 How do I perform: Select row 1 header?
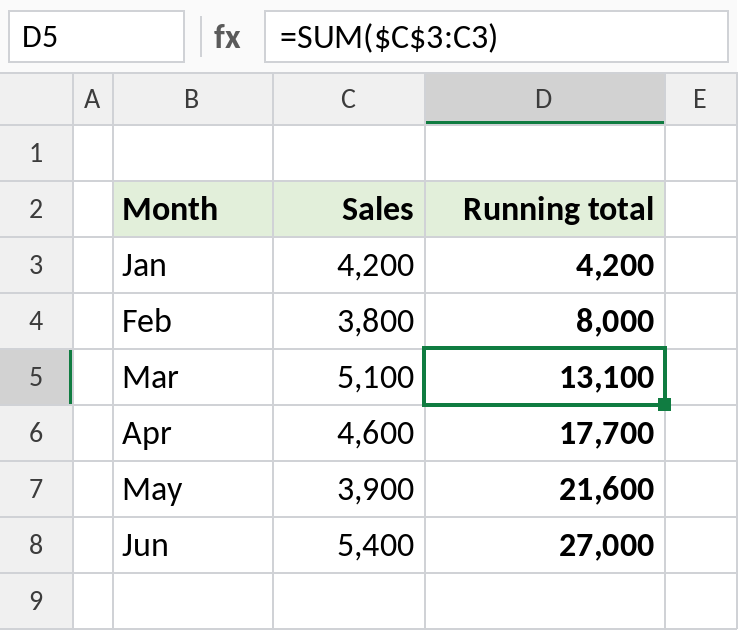tap(36, 153)
